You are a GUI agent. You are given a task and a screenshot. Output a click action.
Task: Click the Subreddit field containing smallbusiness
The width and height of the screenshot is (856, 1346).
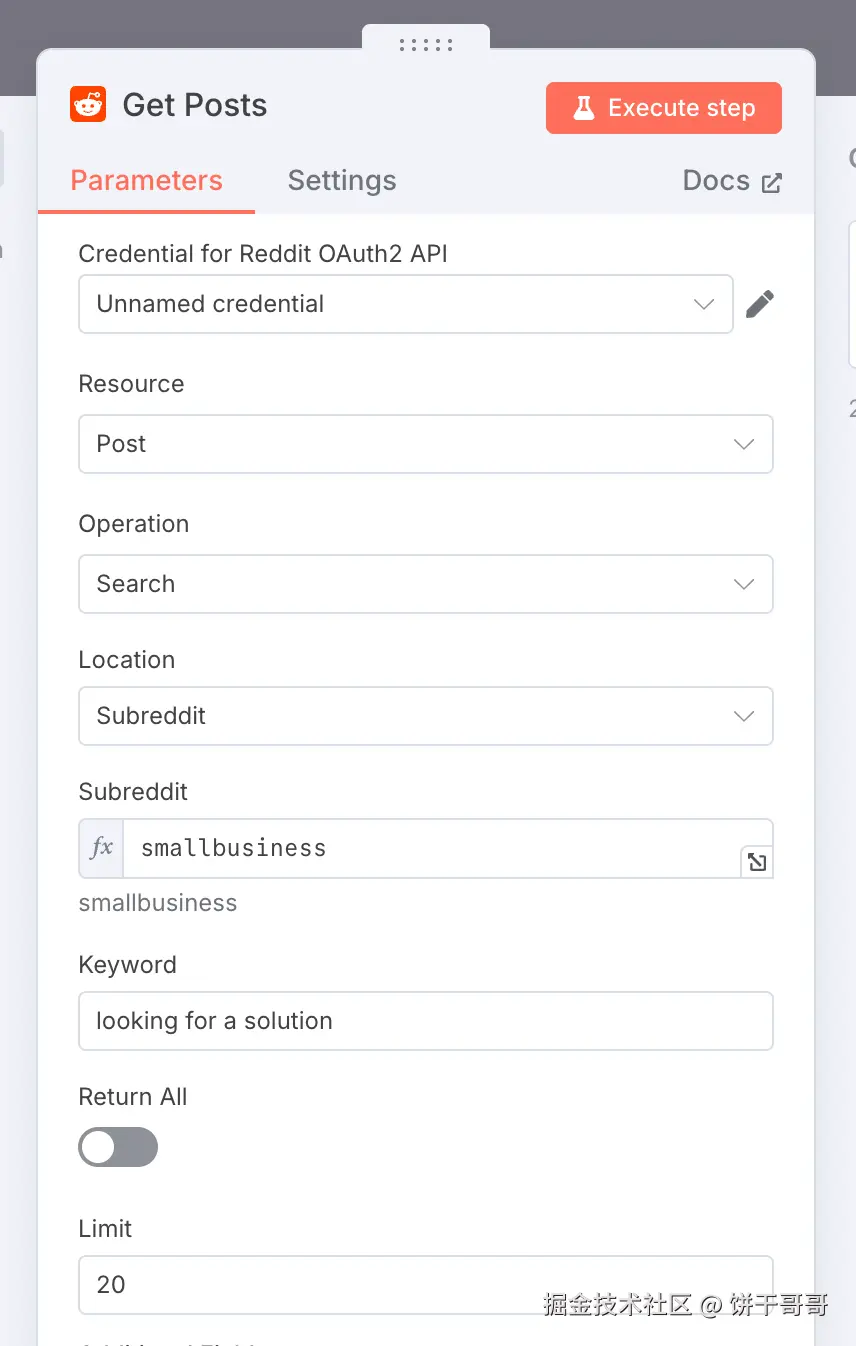click(x=430, y=848)
